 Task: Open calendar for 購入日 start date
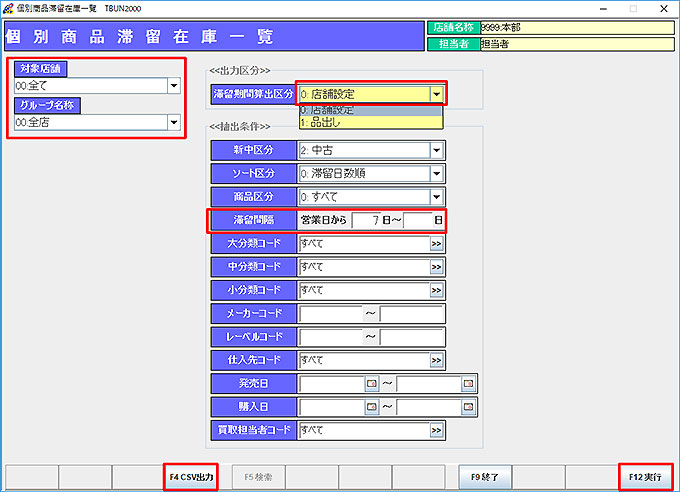point(372,407)
